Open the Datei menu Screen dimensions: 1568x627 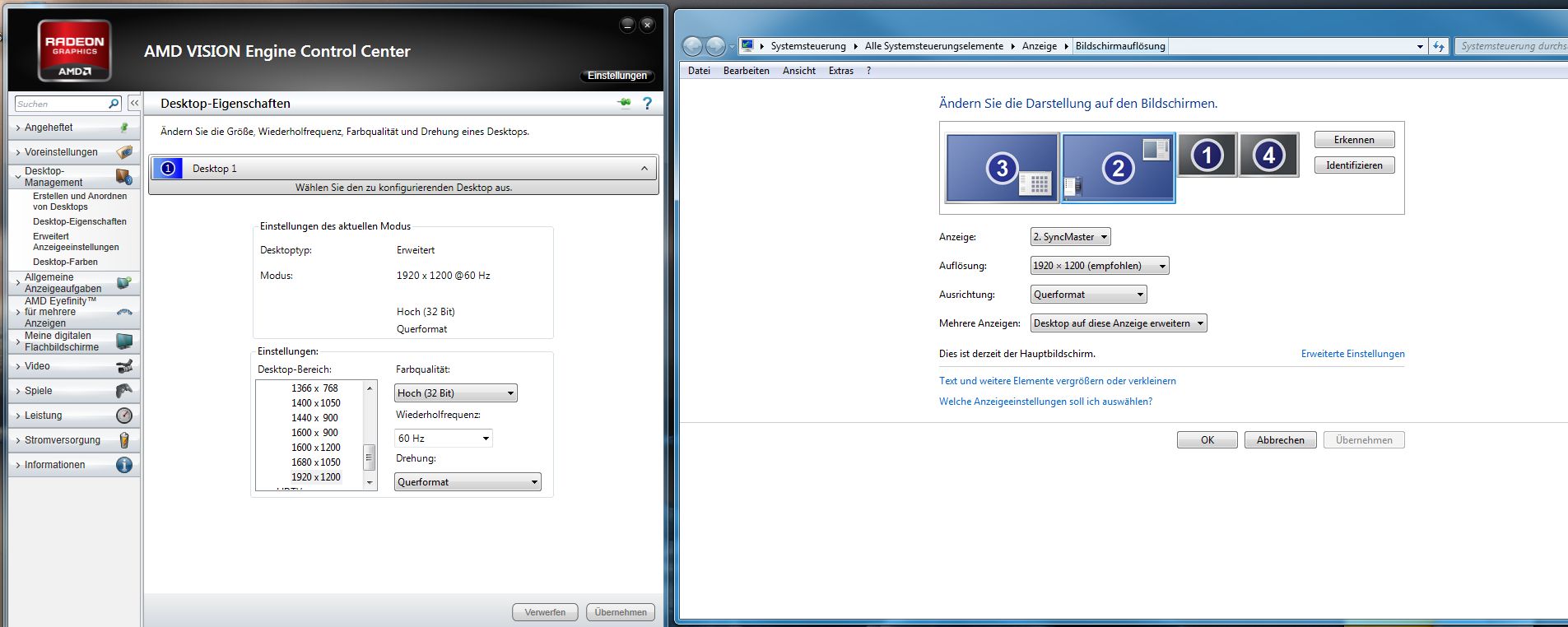tap(699, 71)
